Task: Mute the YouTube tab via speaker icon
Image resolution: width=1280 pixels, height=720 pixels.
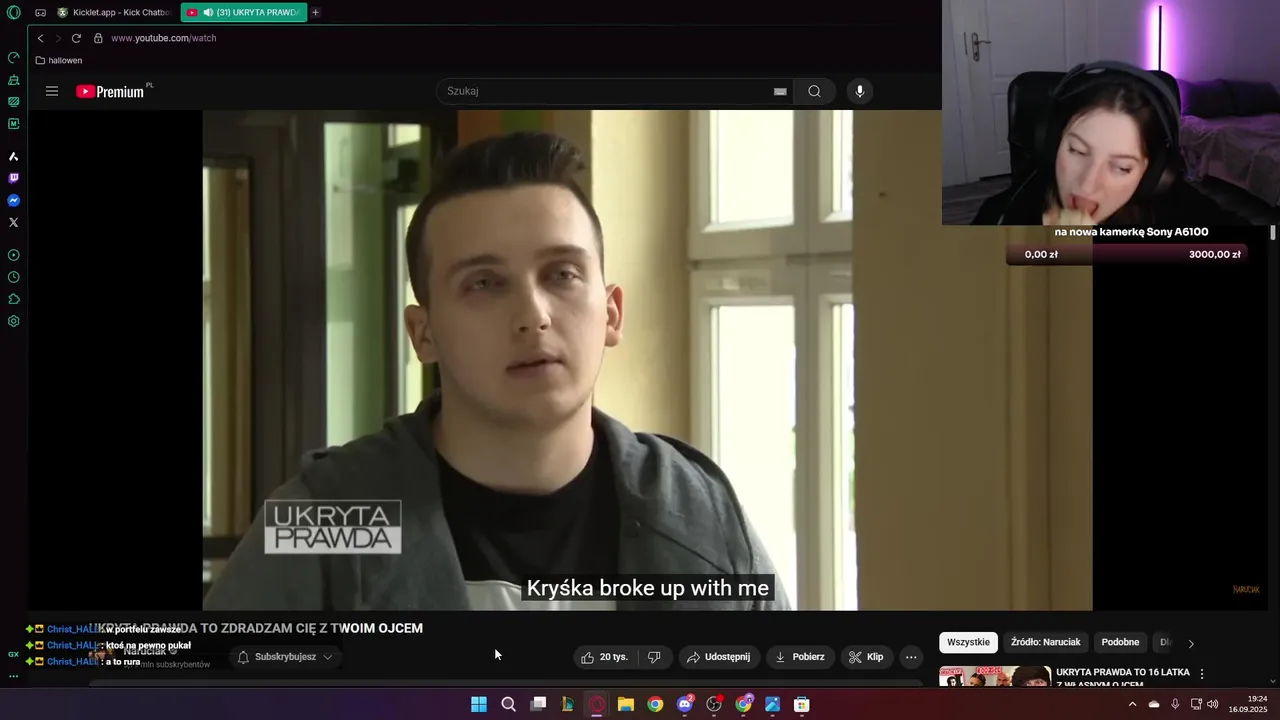Action: (208, 12)
